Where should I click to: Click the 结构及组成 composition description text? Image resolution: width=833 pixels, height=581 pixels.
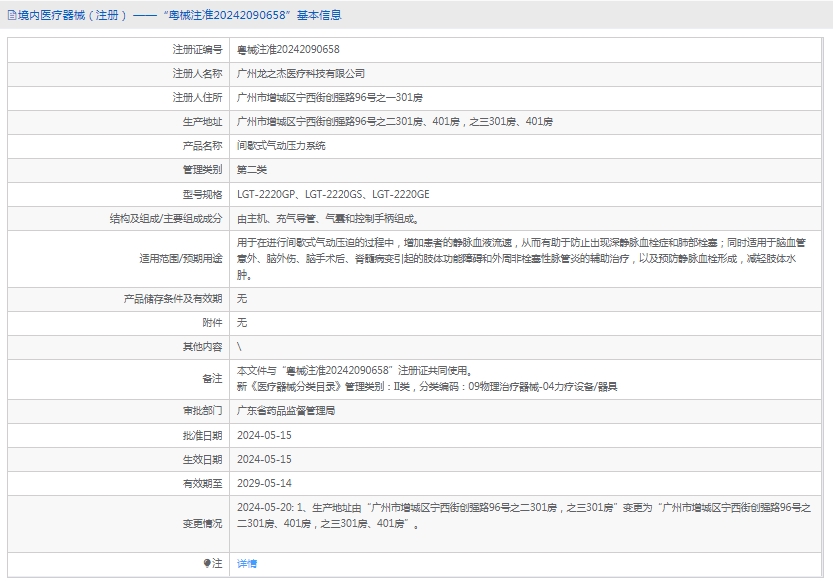[x=327, y=218]
